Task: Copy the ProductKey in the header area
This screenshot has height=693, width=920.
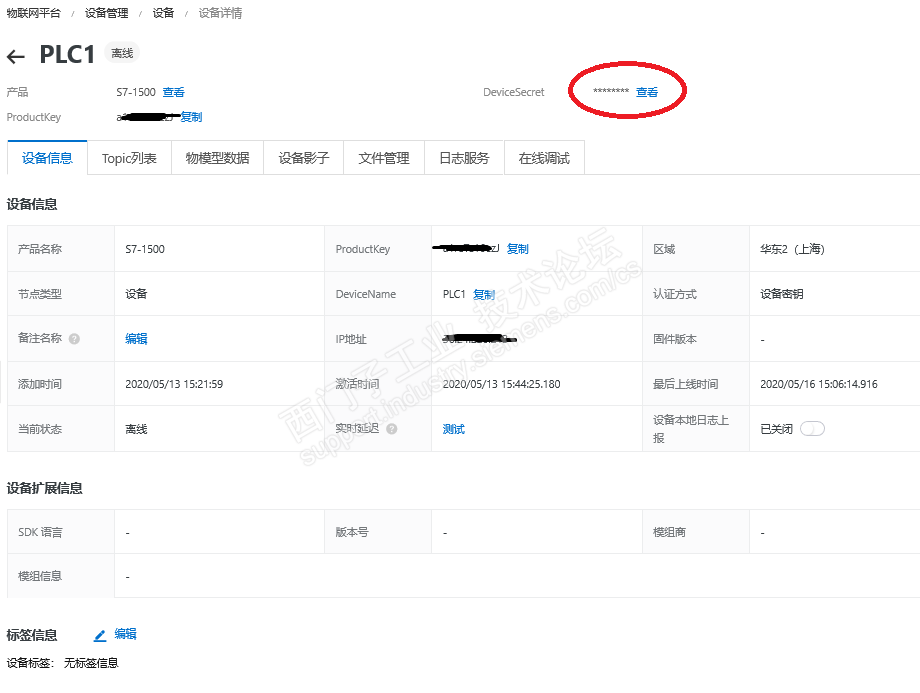Action: [191, 117]
